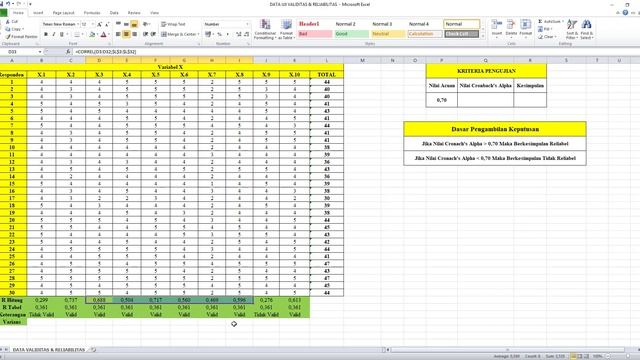This screenshot has width=640, height=360.
Task: Click the AutoSum sigma icon
Action: (x=540, y=21)
